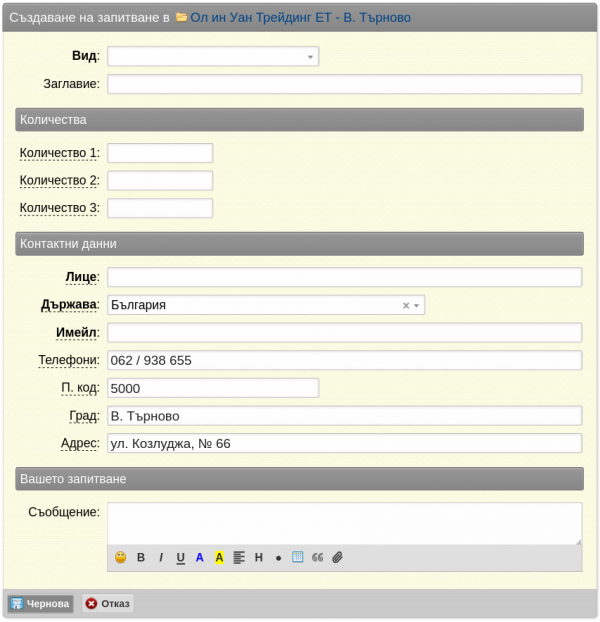Apply italic formatting to message text
The image size is (600, 622).
pos(161,558)
